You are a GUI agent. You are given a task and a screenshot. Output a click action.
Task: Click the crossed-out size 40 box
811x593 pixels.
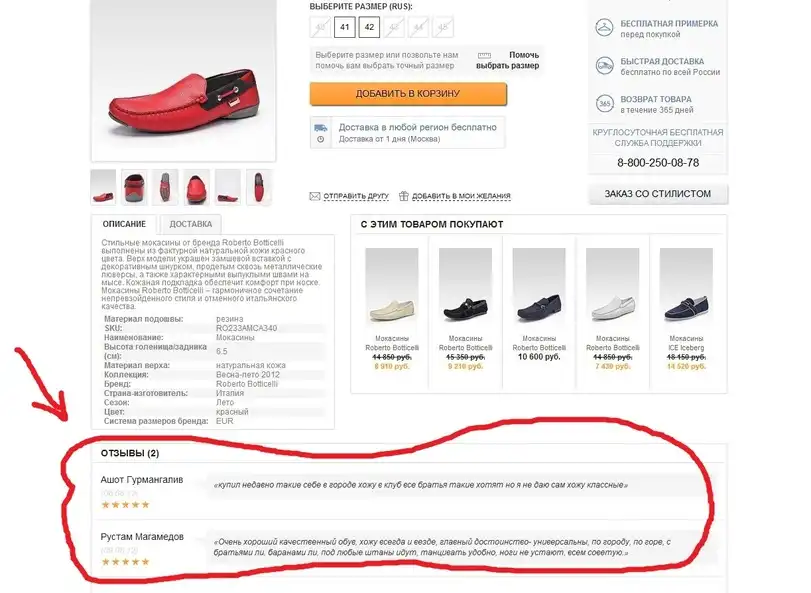pos(320,27)
